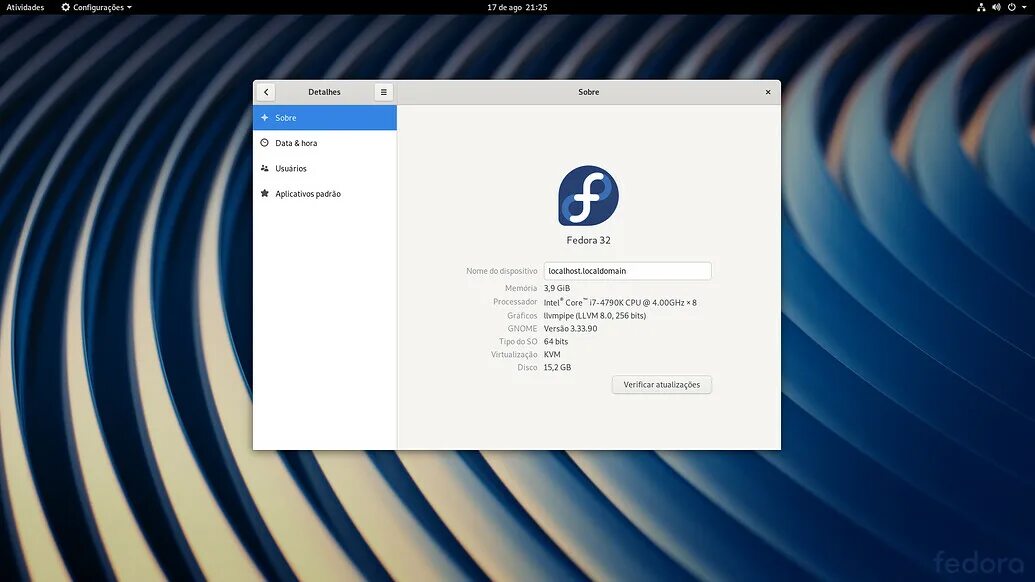Expand the system menu arrow in top bar

[x=1024, y=7]
